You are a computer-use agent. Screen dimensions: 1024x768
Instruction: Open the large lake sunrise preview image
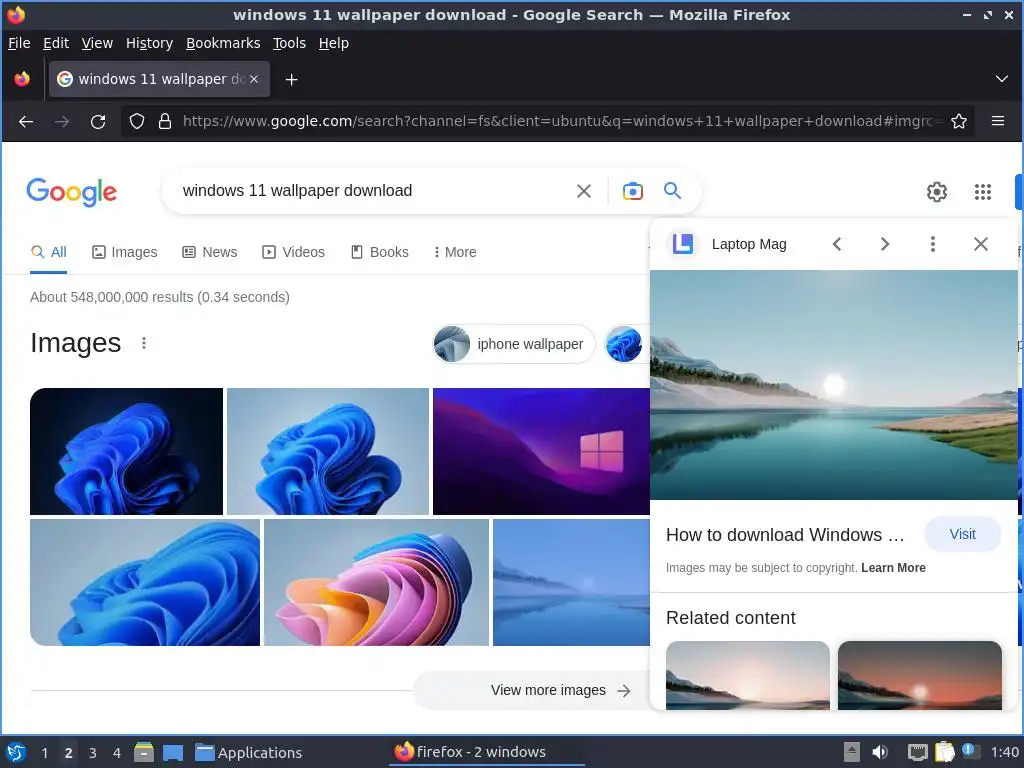coord(834,385)
